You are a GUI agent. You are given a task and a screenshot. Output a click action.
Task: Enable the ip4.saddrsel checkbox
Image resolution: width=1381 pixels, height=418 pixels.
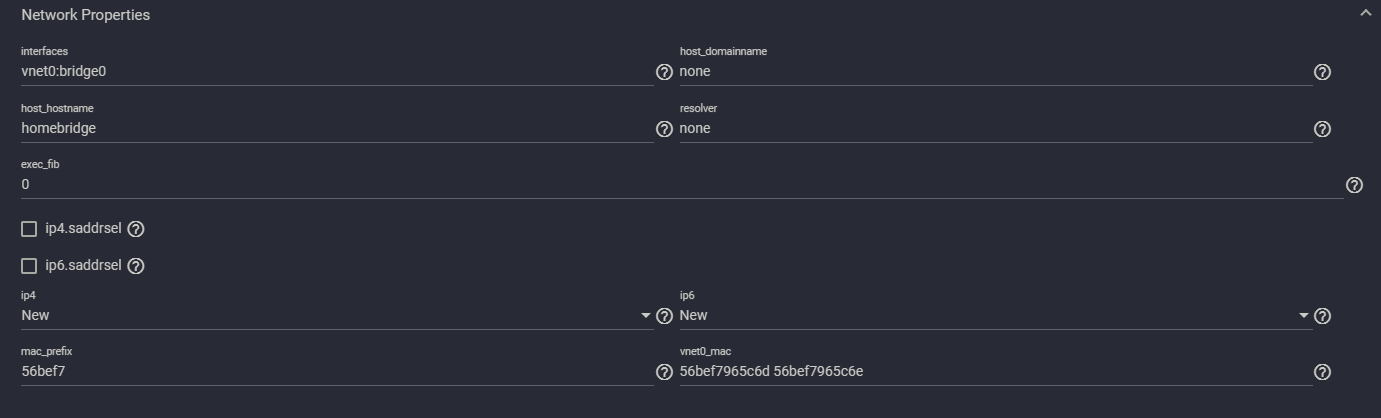click(29, 229)
